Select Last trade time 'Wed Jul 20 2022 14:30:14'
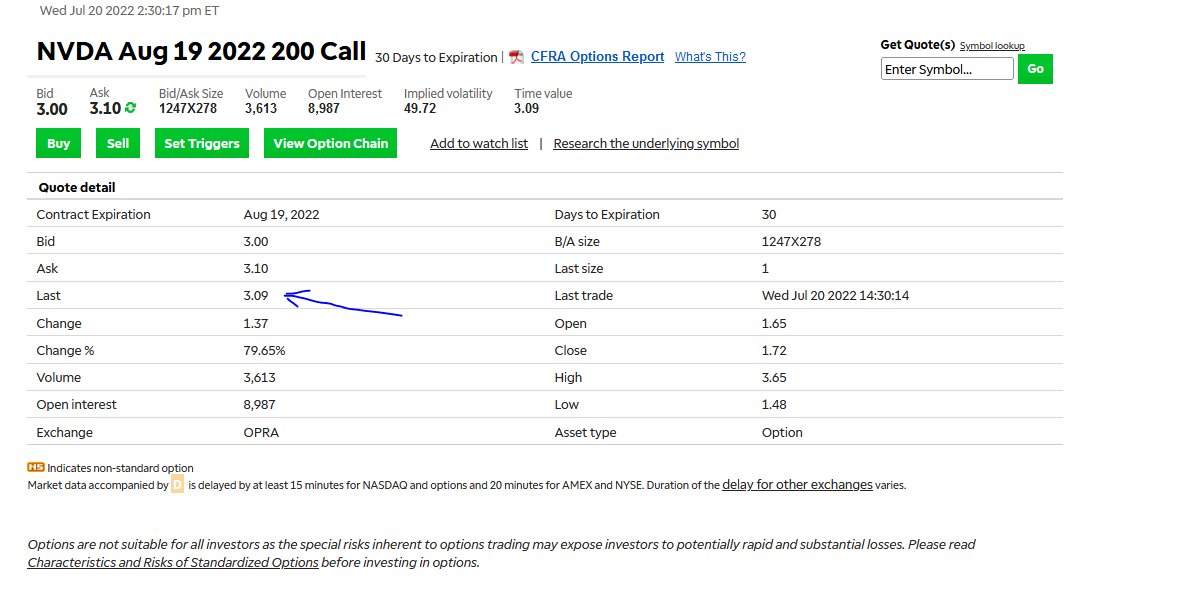The image size is (1201, 598). [838, 296]
